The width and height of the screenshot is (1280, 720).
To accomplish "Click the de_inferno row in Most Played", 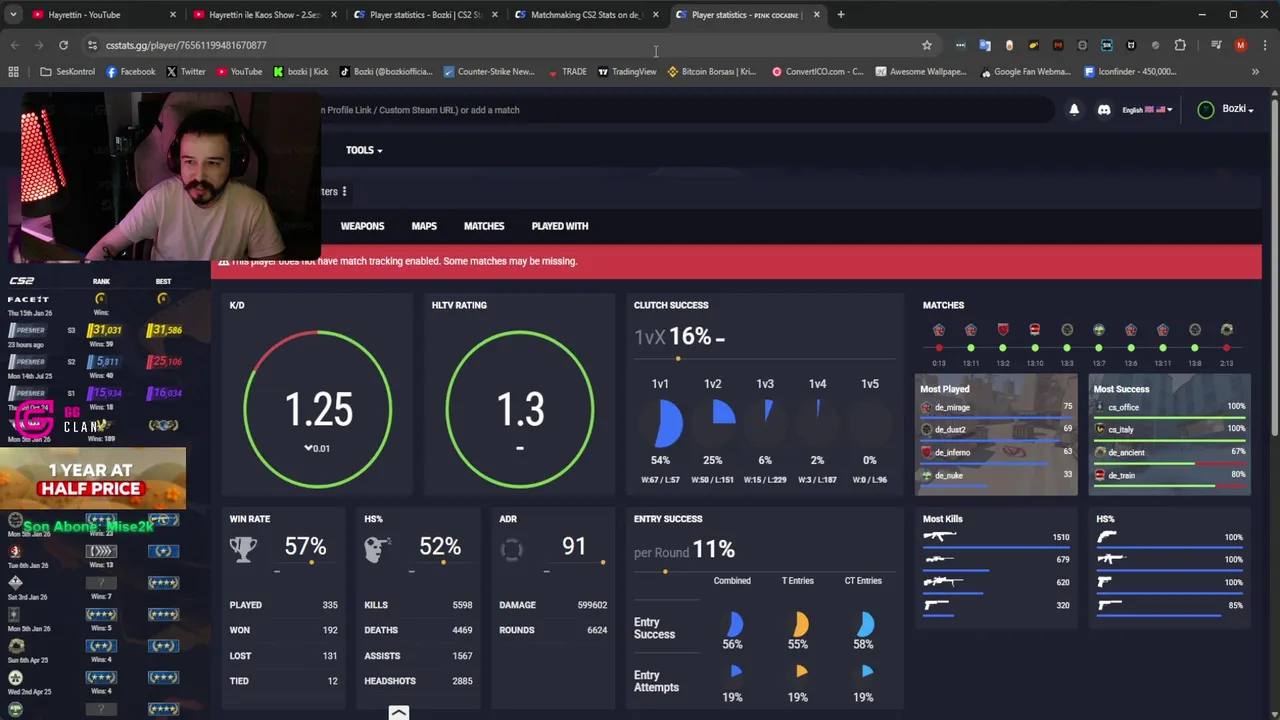I will 996,453.
